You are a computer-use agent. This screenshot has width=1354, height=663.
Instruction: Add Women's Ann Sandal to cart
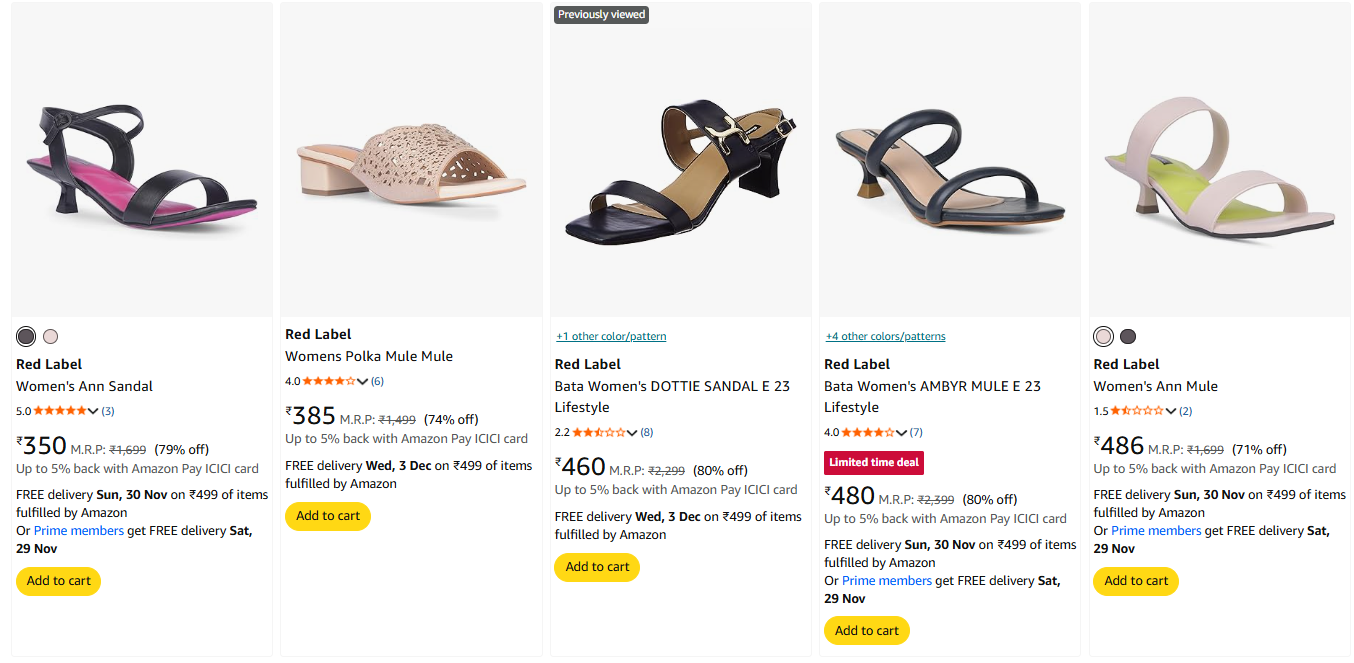tap(58, 581)
